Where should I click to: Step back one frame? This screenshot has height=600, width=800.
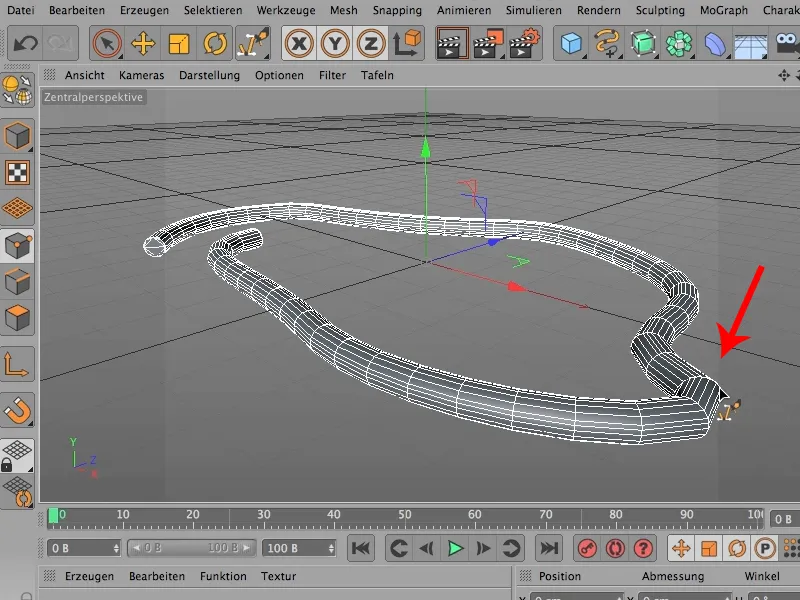pyautogui.click(x=426, y=548)
